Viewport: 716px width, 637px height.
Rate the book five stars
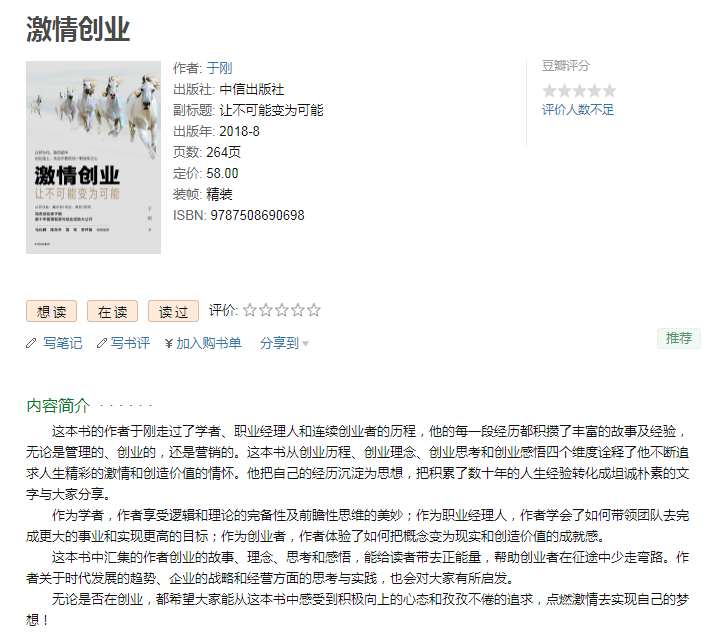tap(314, 311)
